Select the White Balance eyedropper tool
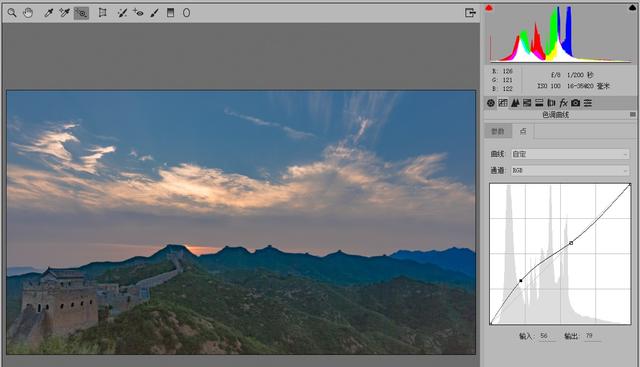The image size is (640, 367). (x=48, y=13)
